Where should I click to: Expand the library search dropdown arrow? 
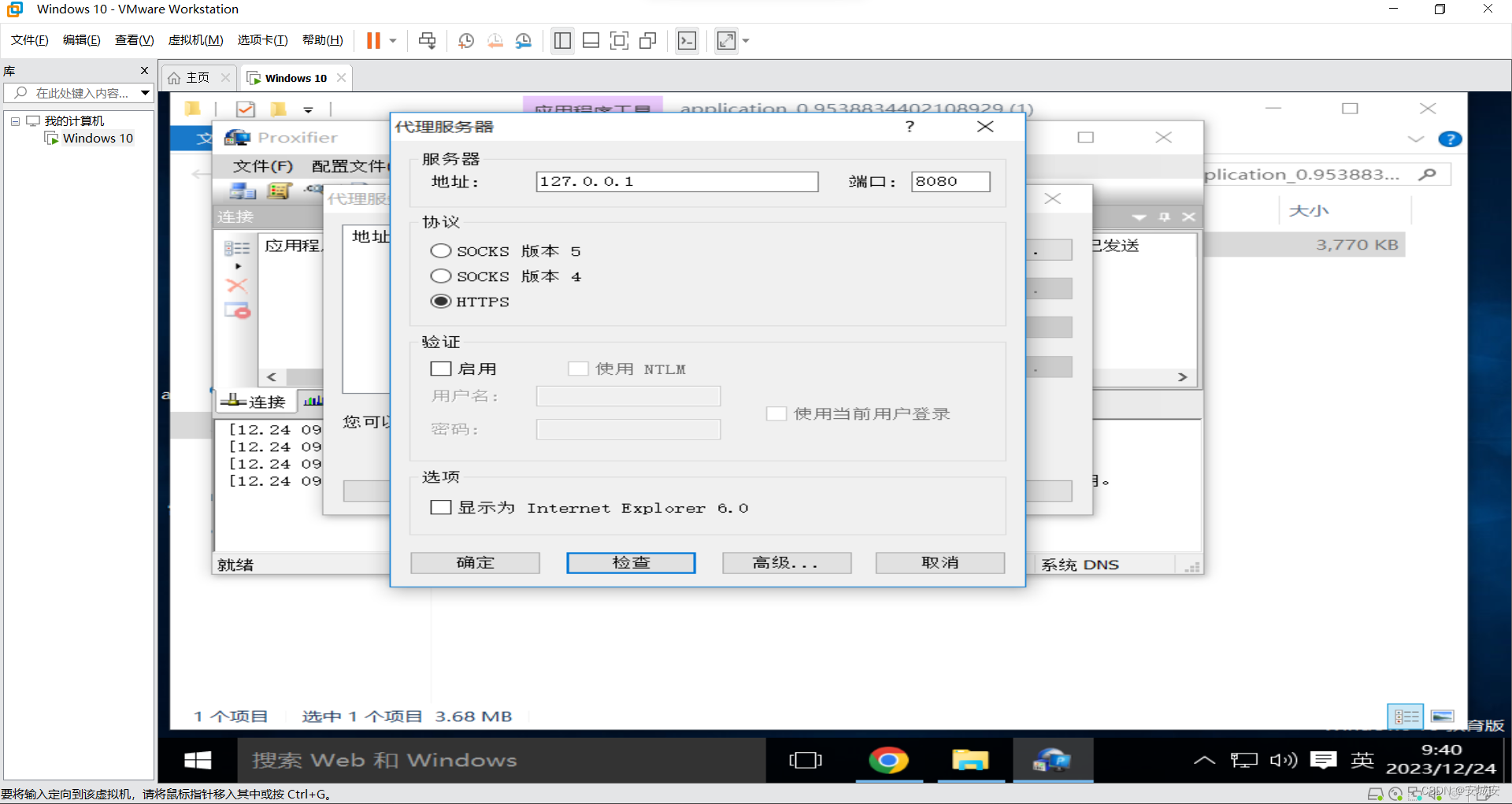click(x=145, y=93)
